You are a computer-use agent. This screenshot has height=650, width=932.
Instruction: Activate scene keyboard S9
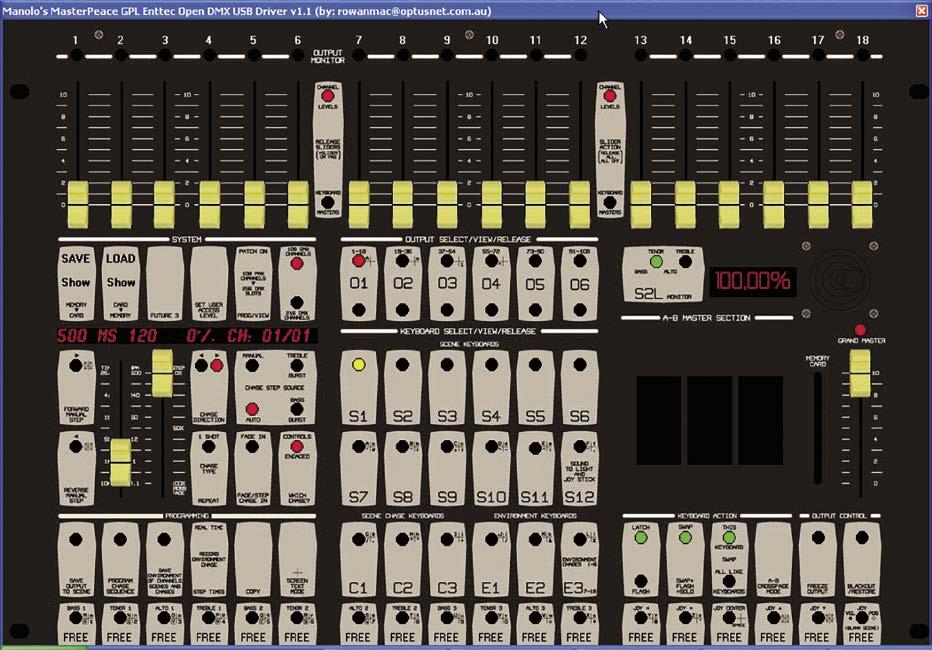click(x=447, y=469)
